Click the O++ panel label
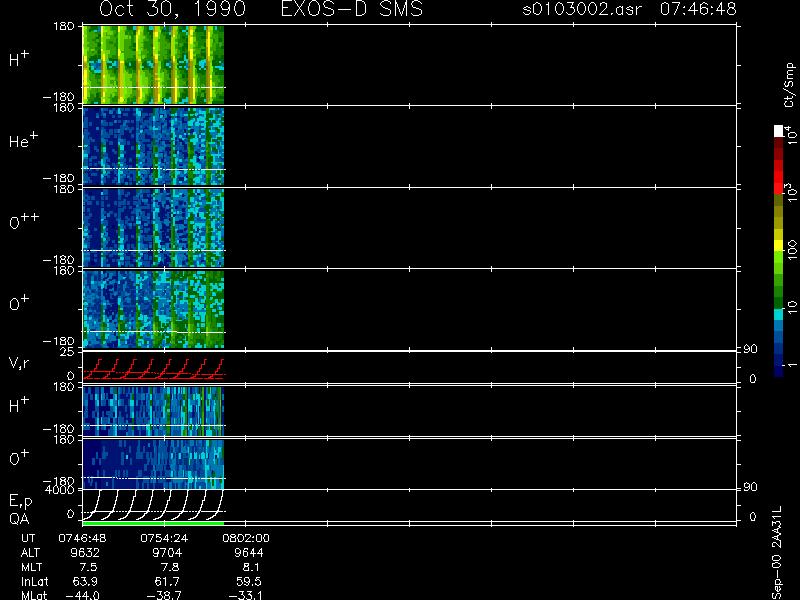The image size is (800, 600). [x=24, y=221]
